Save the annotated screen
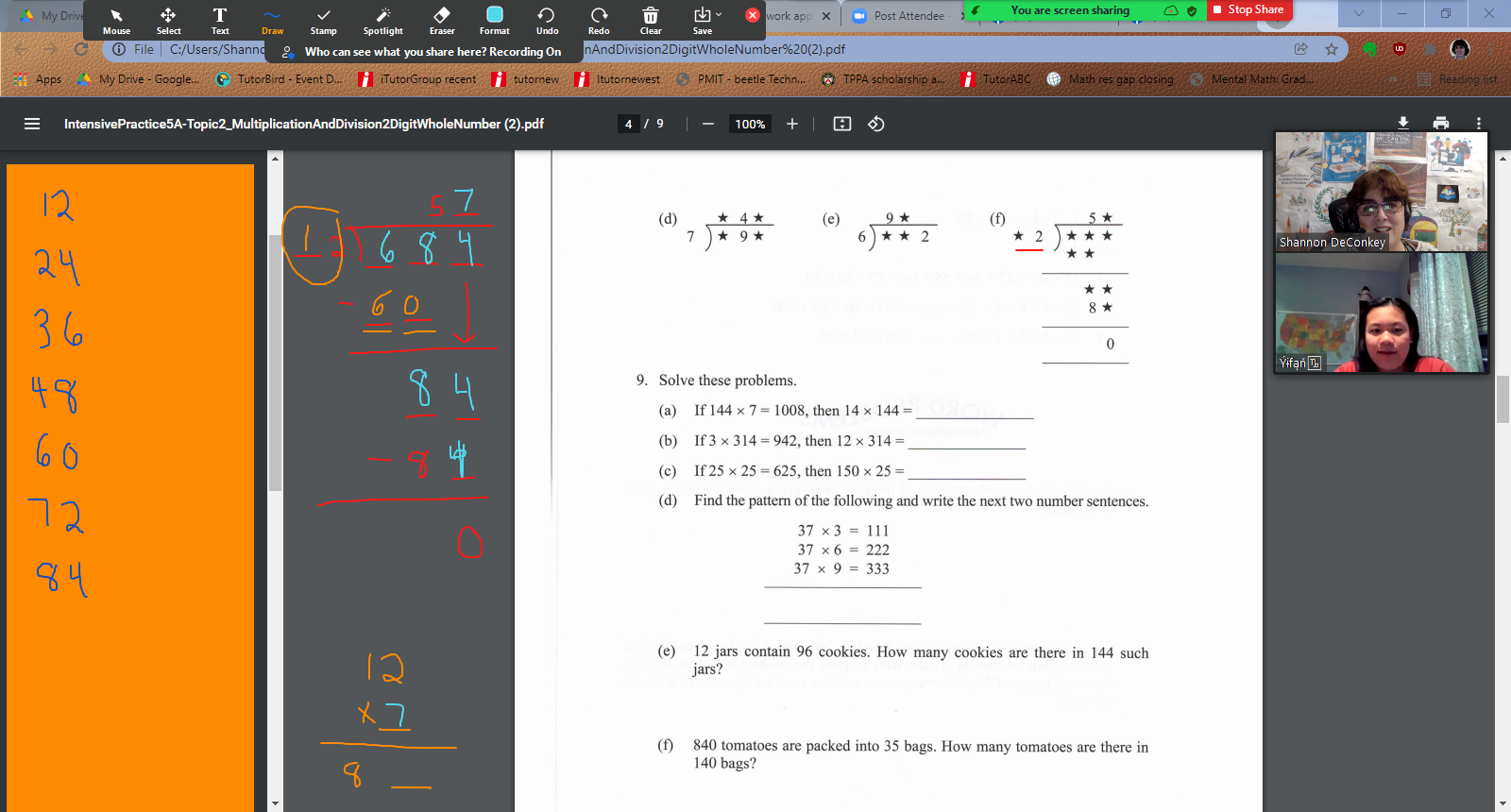 tap(703, 21)
